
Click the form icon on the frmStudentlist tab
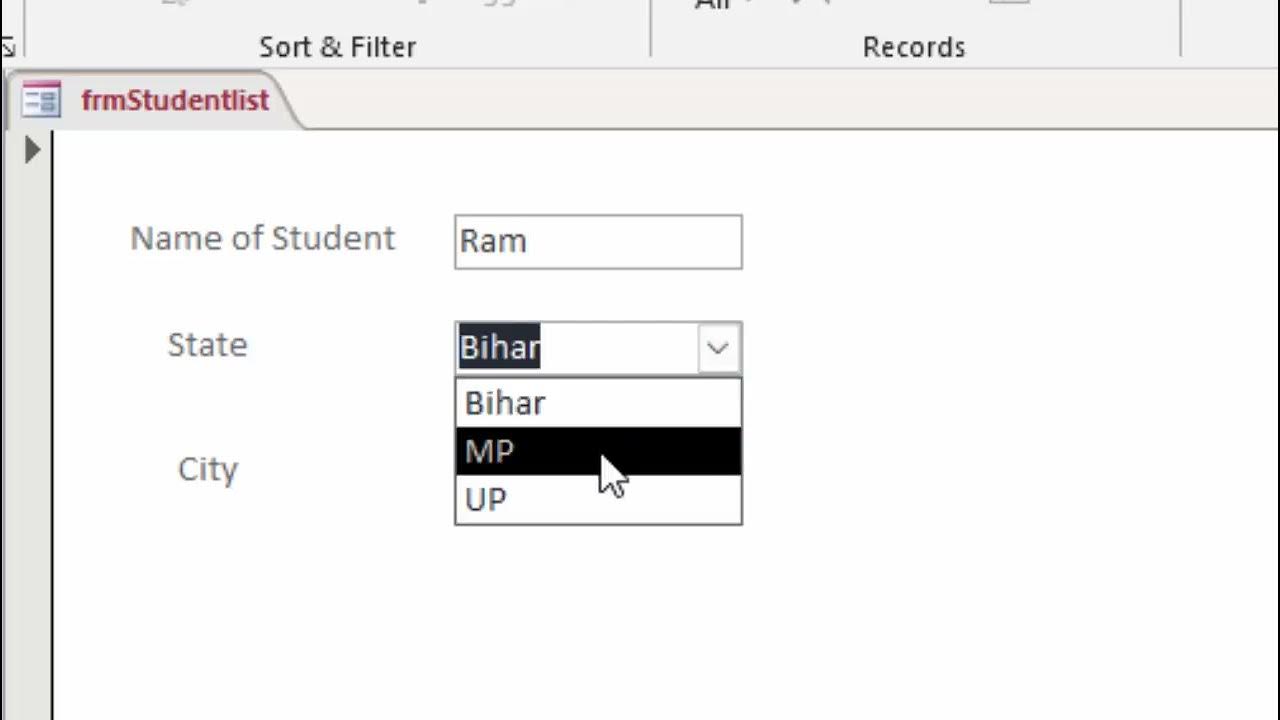point(41,100)
